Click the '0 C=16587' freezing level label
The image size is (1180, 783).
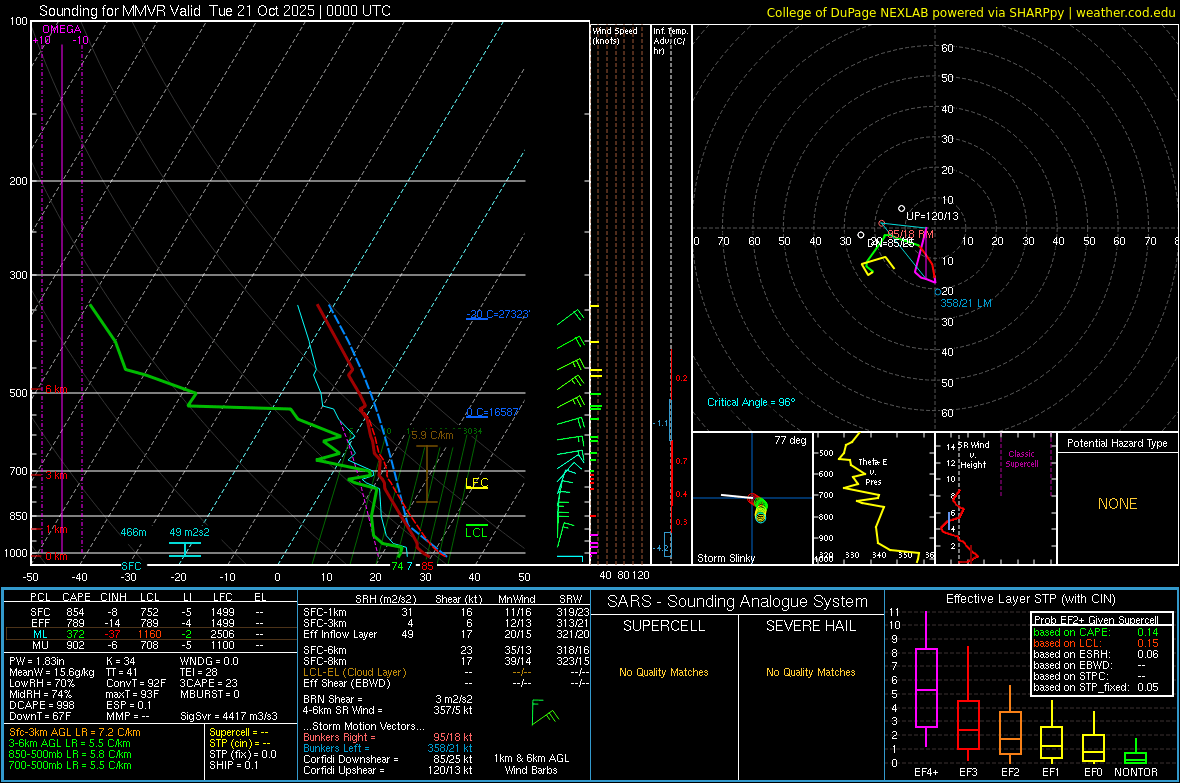point(492,412)
